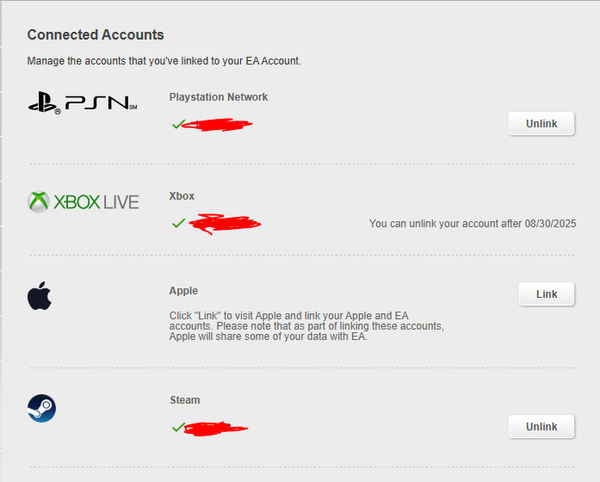This screenshot has width=600, height=482.
Task: Click the green checkmark under Xbox
Action: pyautogui.click(x=178, y=223)
